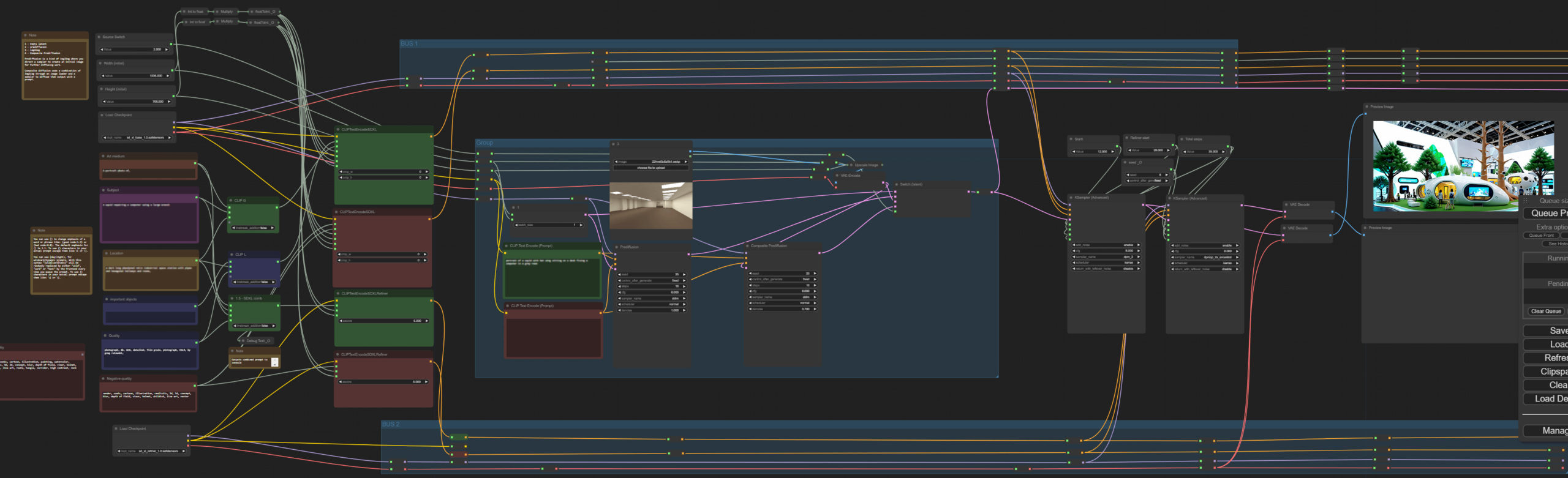Click the Width (initial) value slider
The image size is (1568, 478).
(135, 76)
